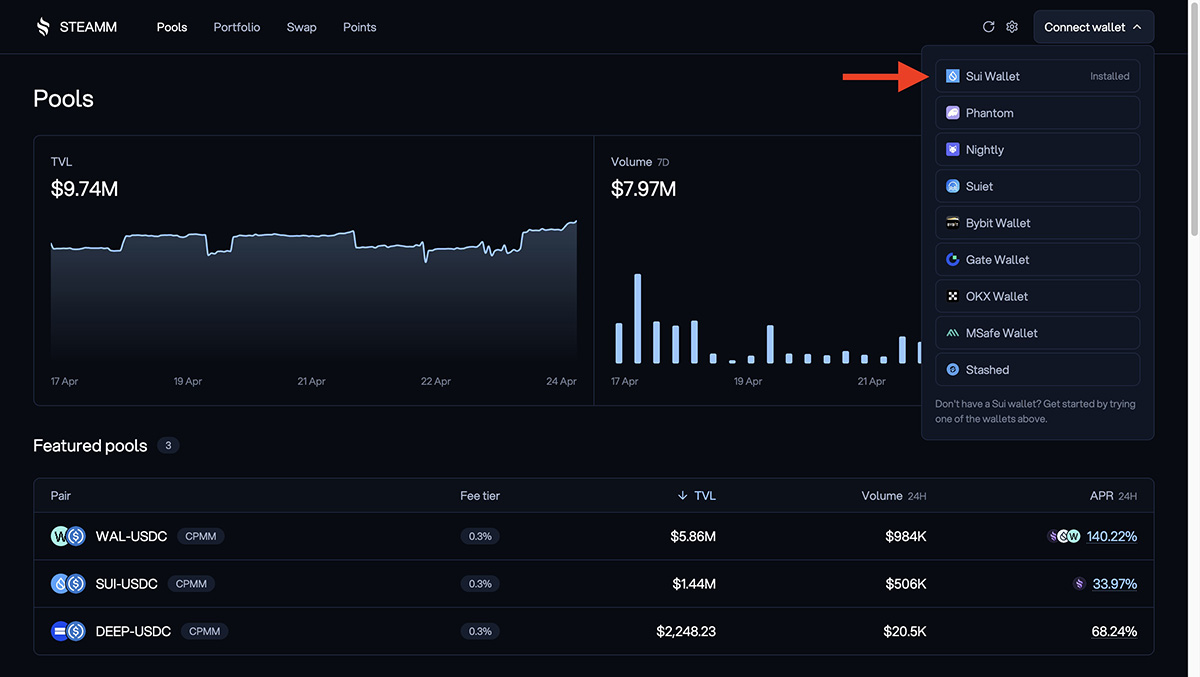Choose Phantom in the wallet list

point(1038,113)
